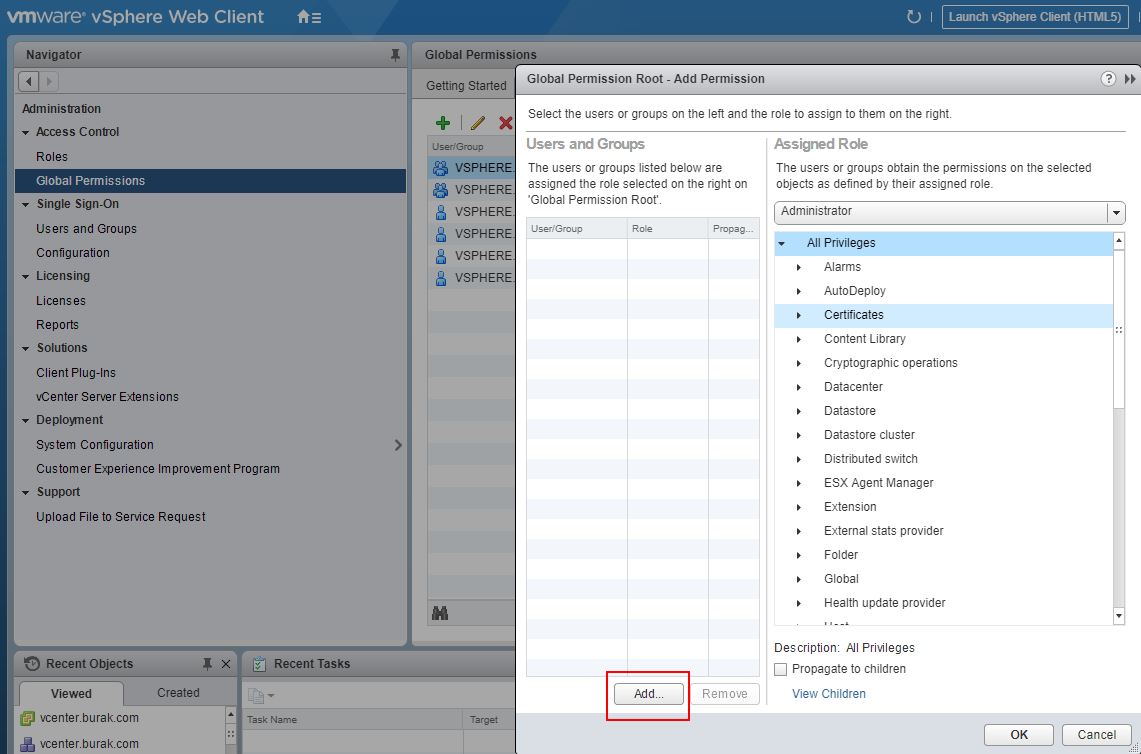Open Users and Groups in Navigator
Screen dimensions: 1141x754
(x=87, y=229)
